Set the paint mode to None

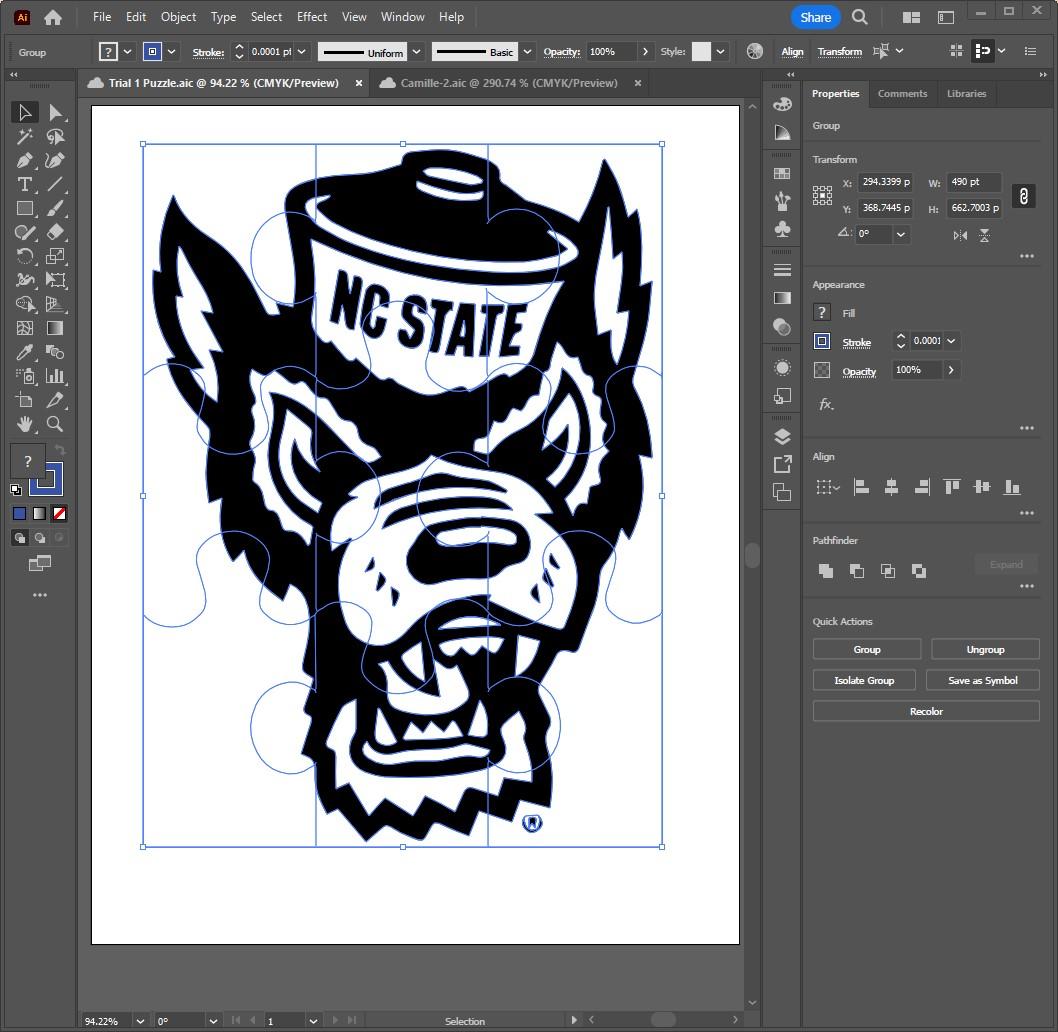click(59, 514)
